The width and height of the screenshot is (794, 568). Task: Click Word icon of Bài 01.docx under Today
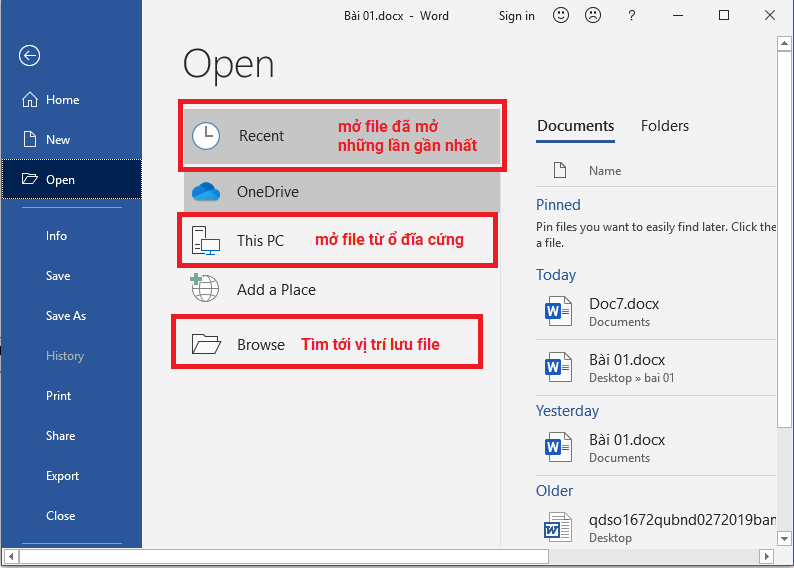(x=558, y=368)
